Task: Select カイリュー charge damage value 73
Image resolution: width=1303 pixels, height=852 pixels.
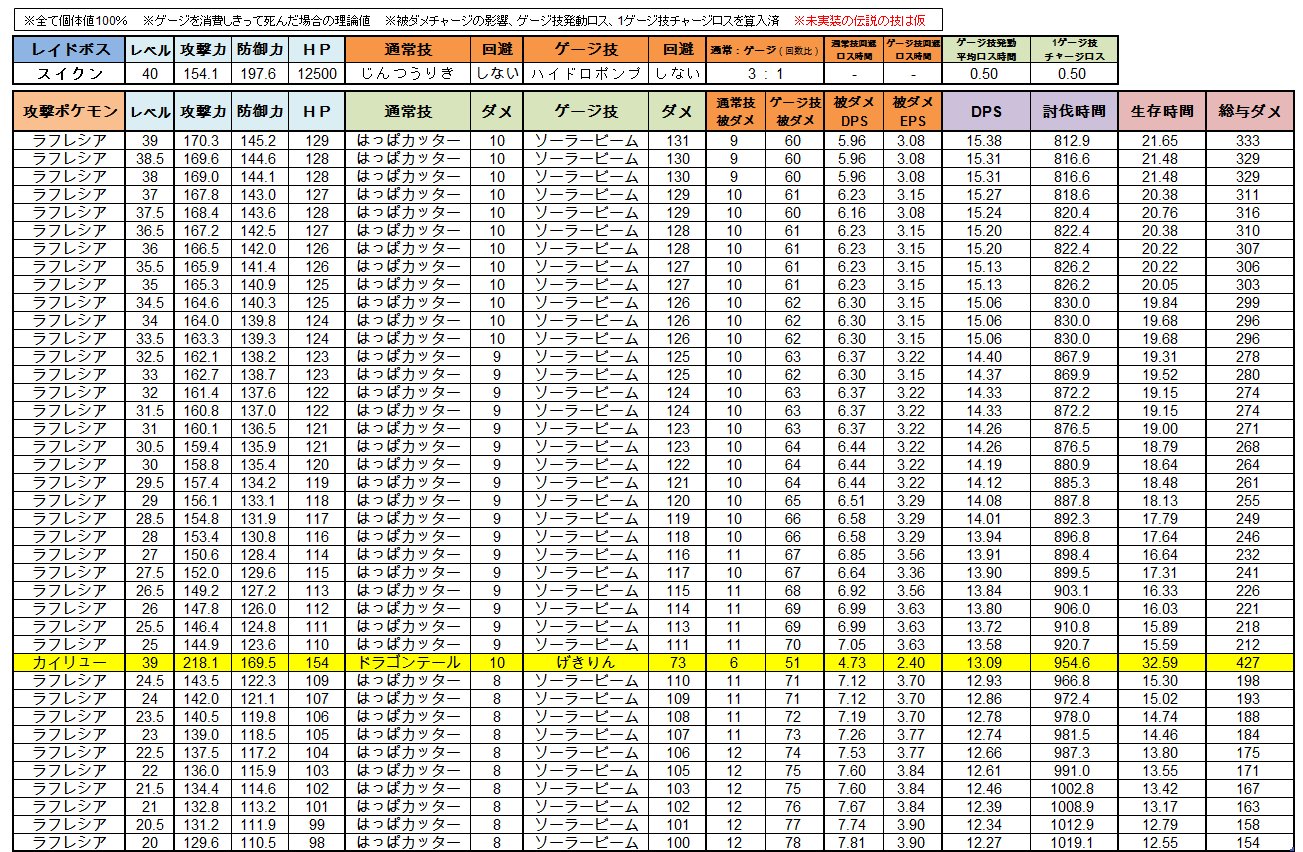Action: point(675,662)
